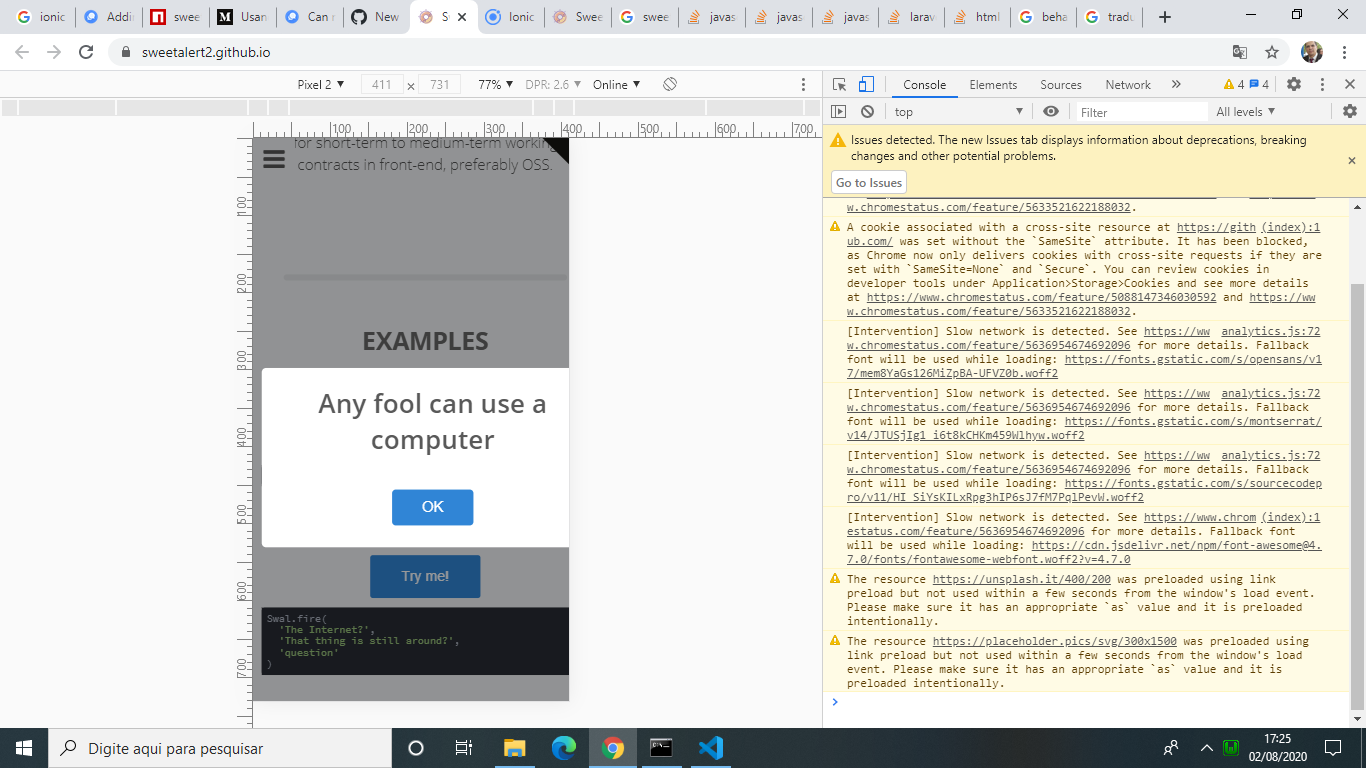Open File Explorer from the taskbar
Screen dimensions: 1366x768
pyautogui.click(x=515, y=748)
